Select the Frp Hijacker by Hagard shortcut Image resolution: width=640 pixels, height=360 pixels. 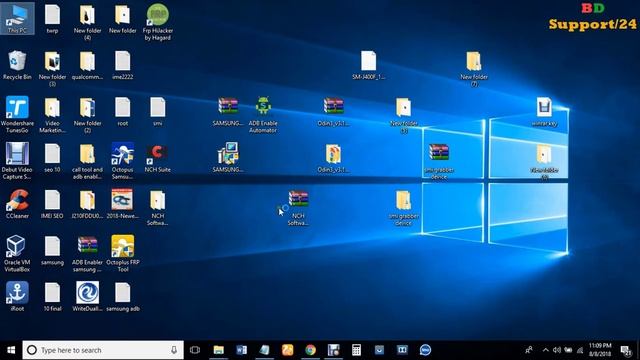tap(158, 22)
